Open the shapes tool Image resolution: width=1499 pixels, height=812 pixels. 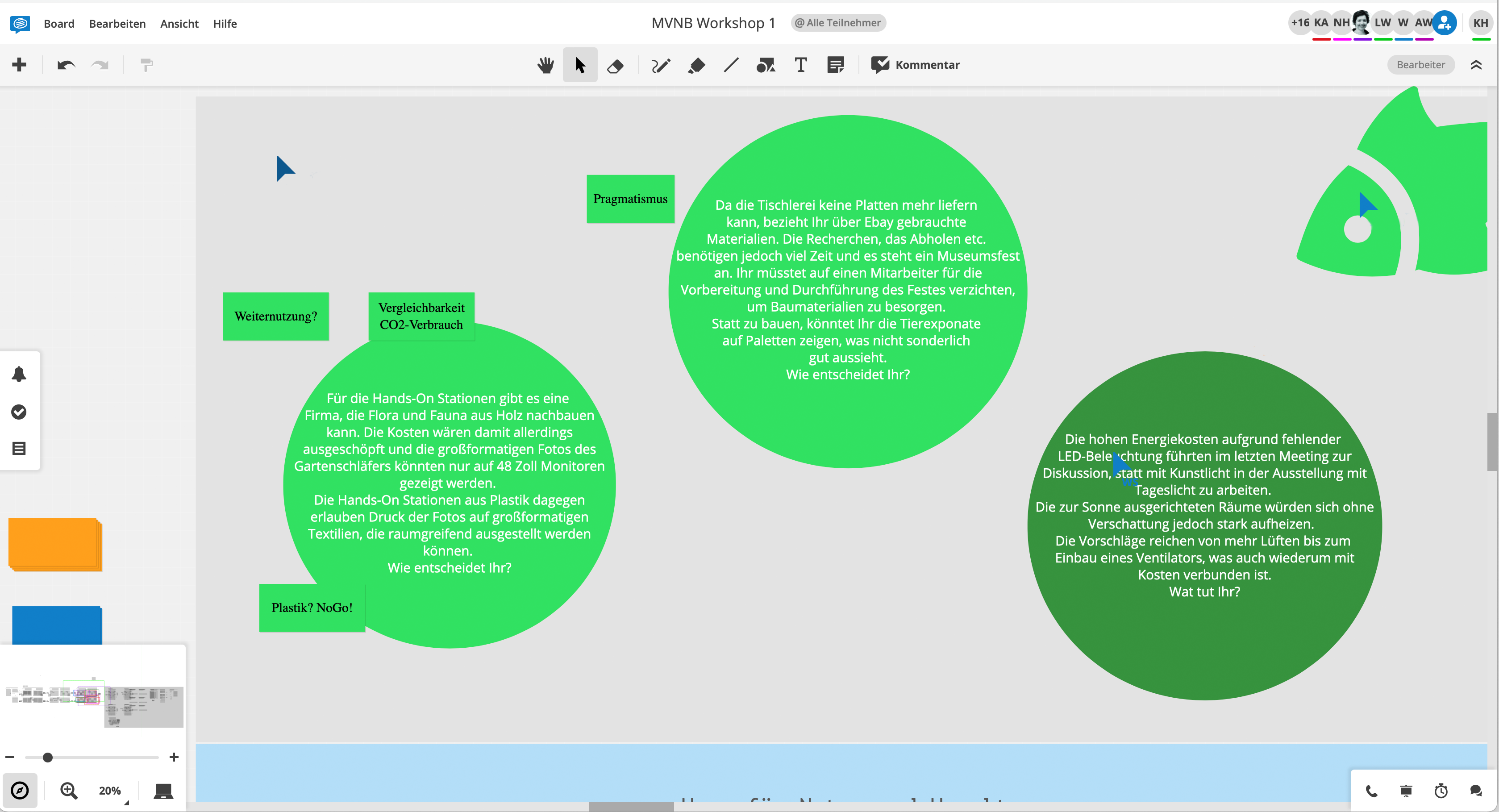[766, 65]
